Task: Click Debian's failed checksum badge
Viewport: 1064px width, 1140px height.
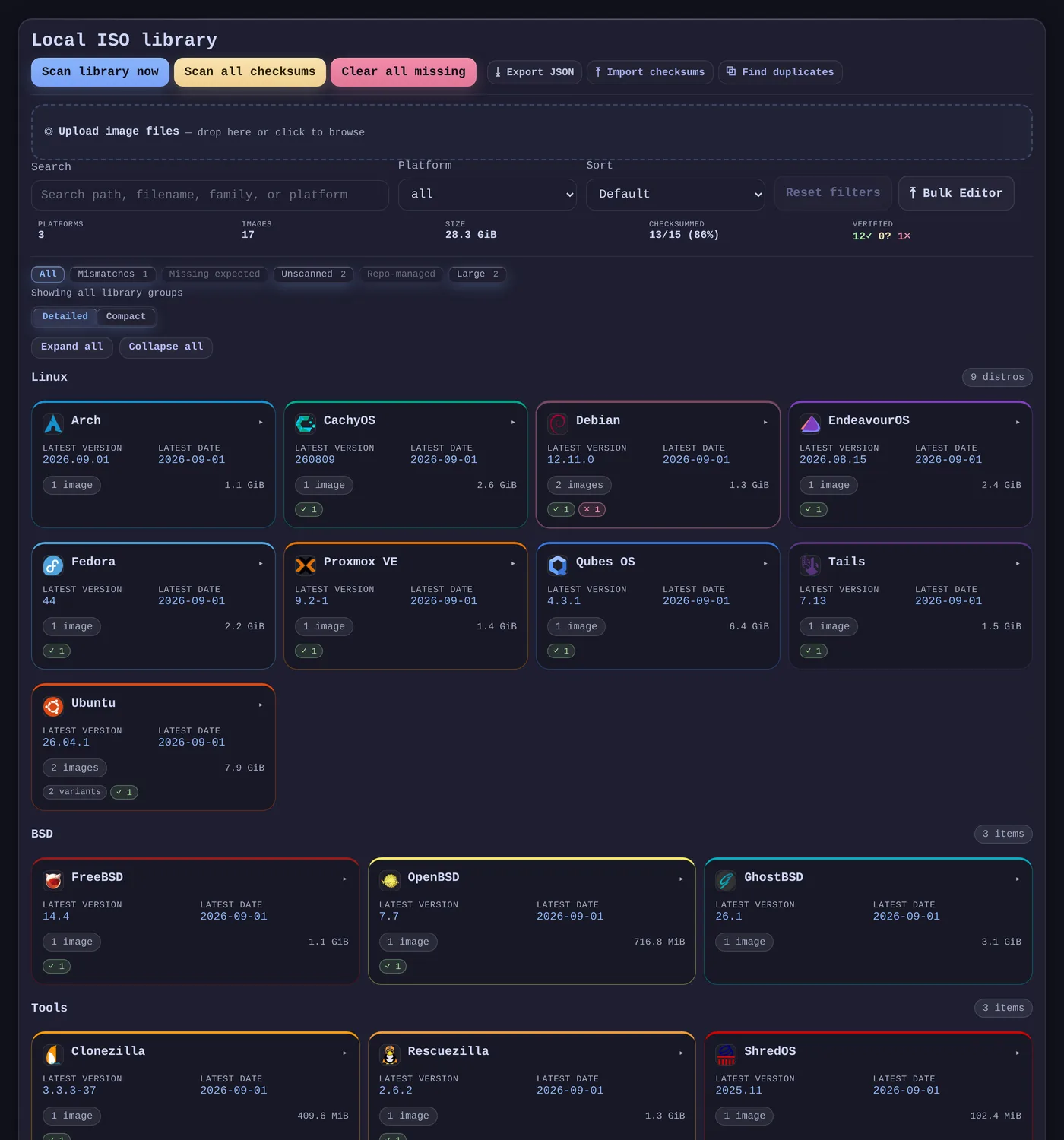Action: click(x=592, y=510)
